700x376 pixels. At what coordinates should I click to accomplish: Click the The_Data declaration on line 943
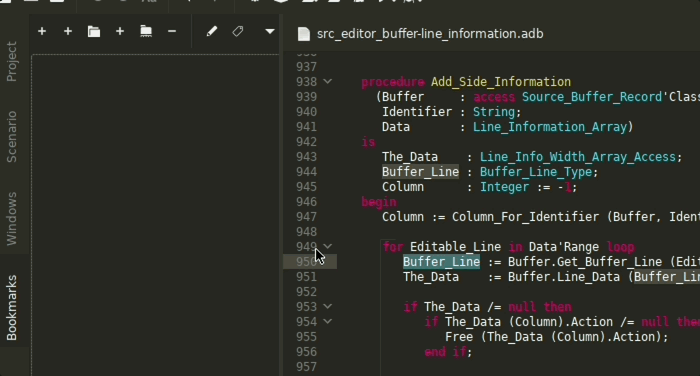point(409,157)
